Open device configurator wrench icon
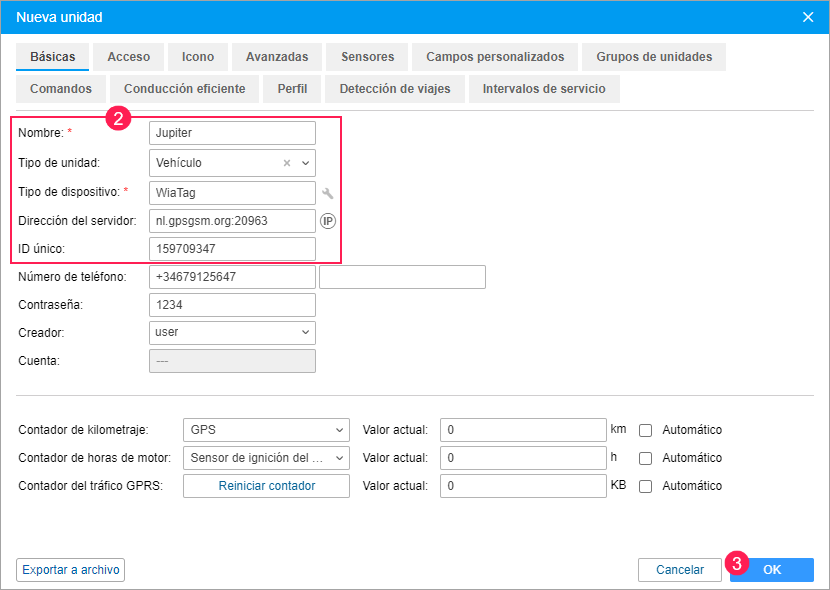 328,193
